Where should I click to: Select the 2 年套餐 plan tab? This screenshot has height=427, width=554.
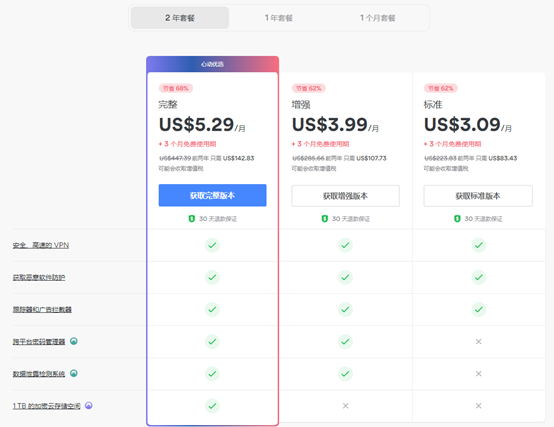[x=180, y=18]
